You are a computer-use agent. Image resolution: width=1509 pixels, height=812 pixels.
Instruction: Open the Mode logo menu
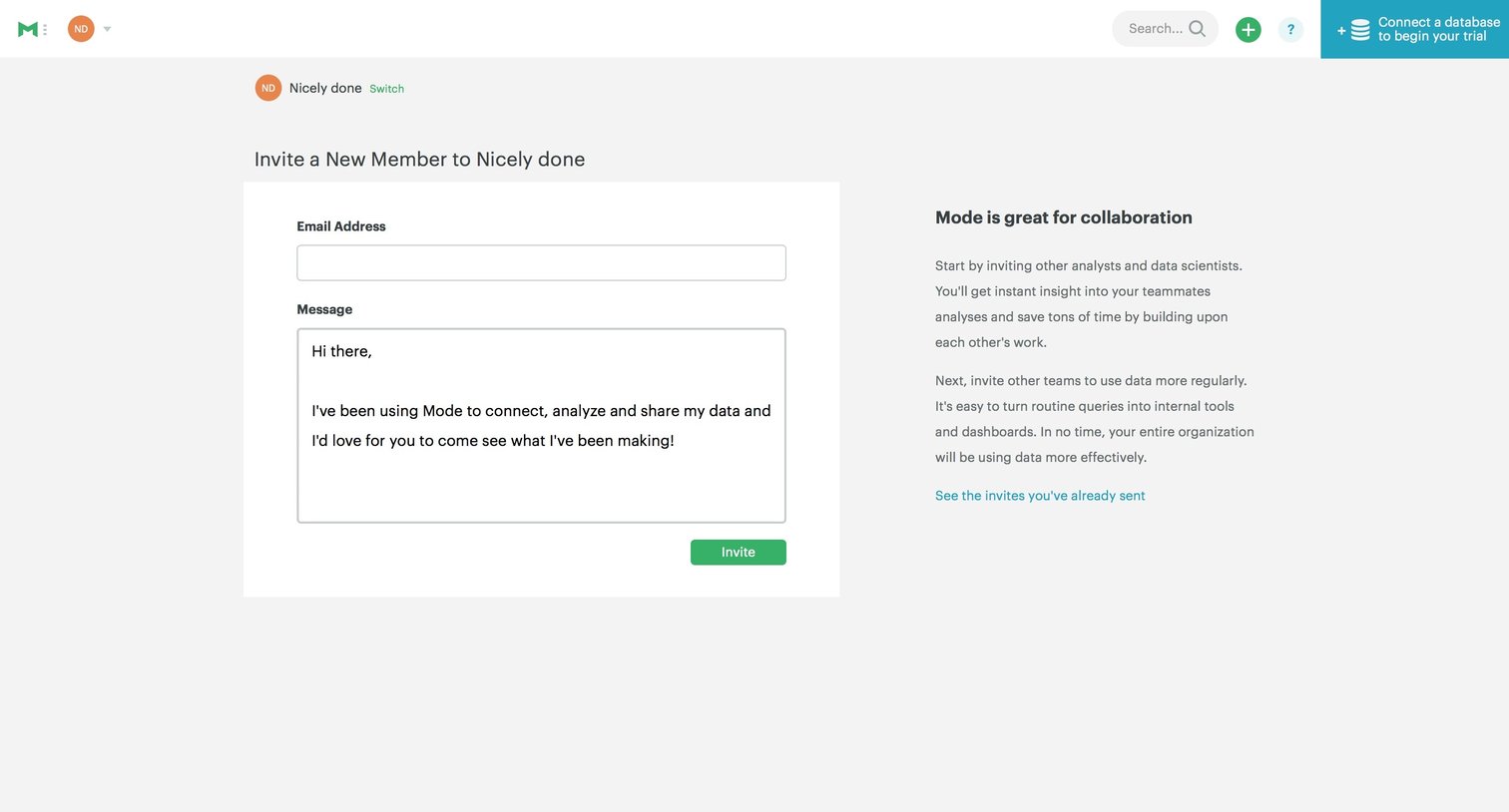(x=32, y=29)
